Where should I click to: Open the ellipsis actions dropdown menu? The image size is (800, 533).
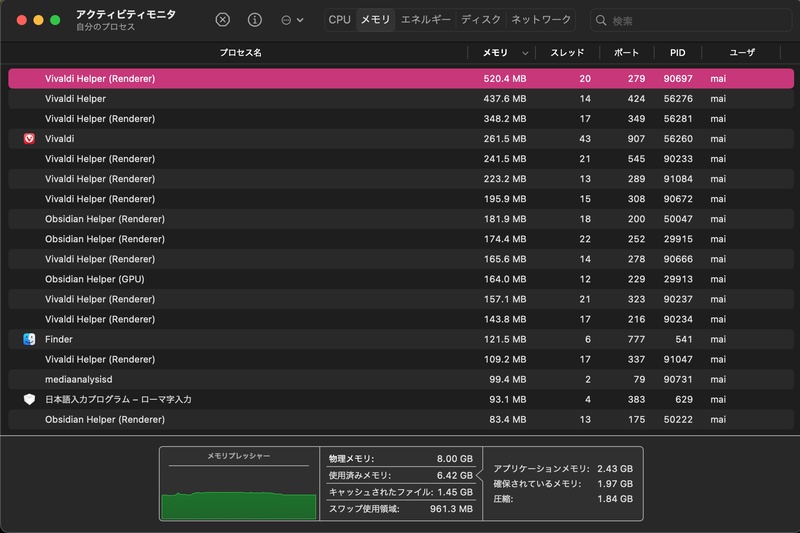click(x=292, y=20)
